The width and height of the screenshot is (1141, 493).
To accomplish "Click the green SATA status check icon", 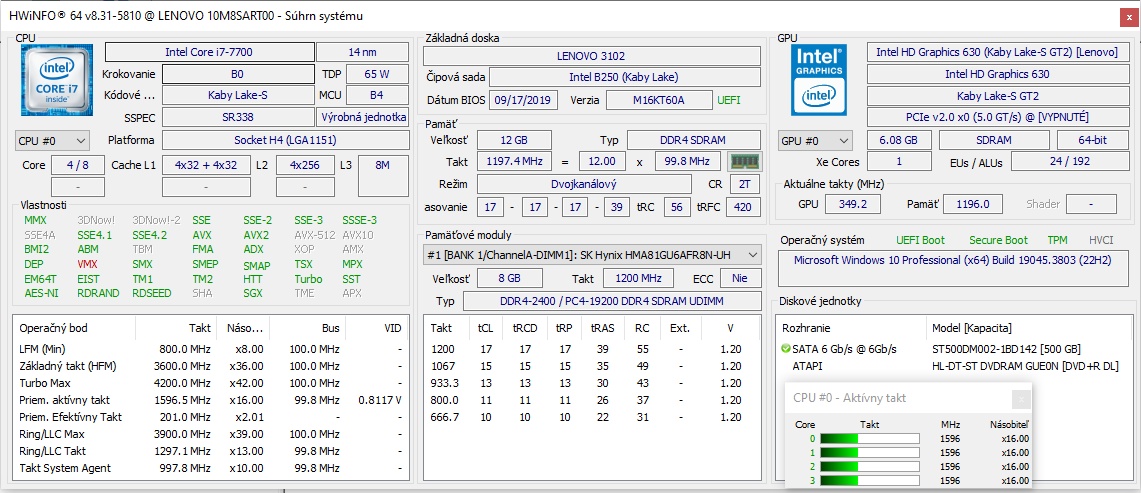I will pos(785,349).
